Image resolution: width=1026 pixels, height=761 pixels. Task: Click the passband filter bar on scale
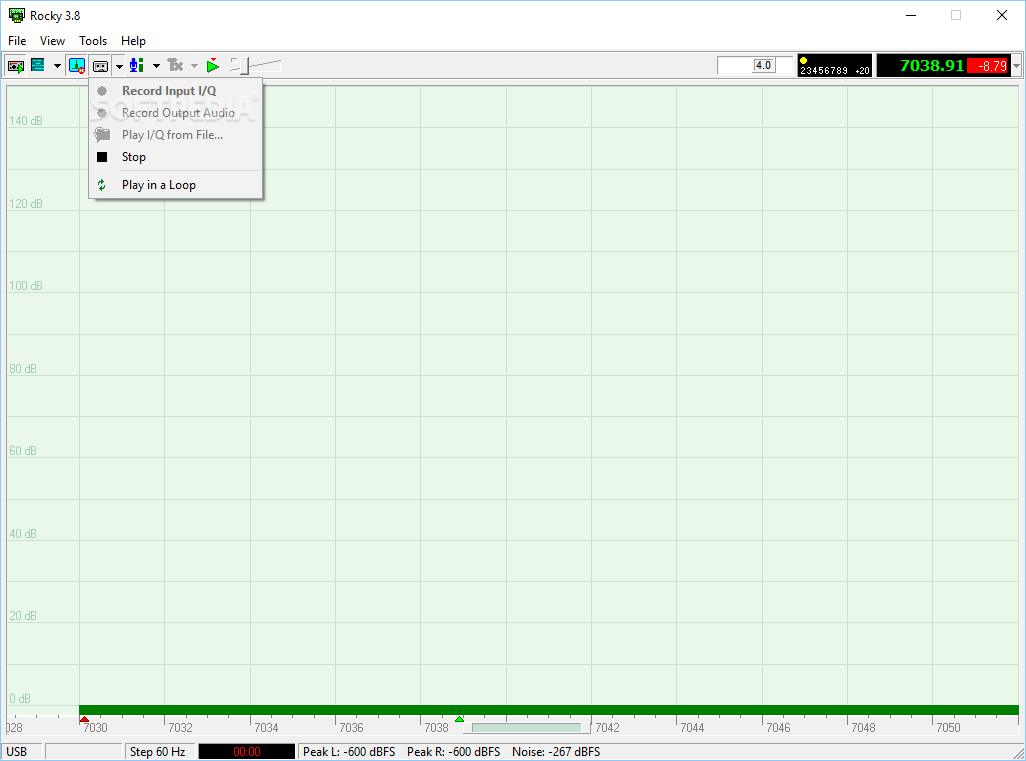click(527, 728)
